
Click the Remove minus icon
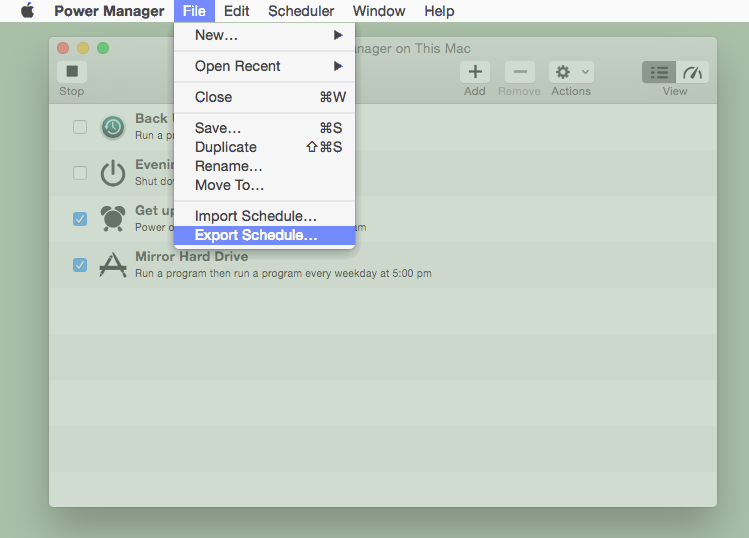click(x=520, y=72)
